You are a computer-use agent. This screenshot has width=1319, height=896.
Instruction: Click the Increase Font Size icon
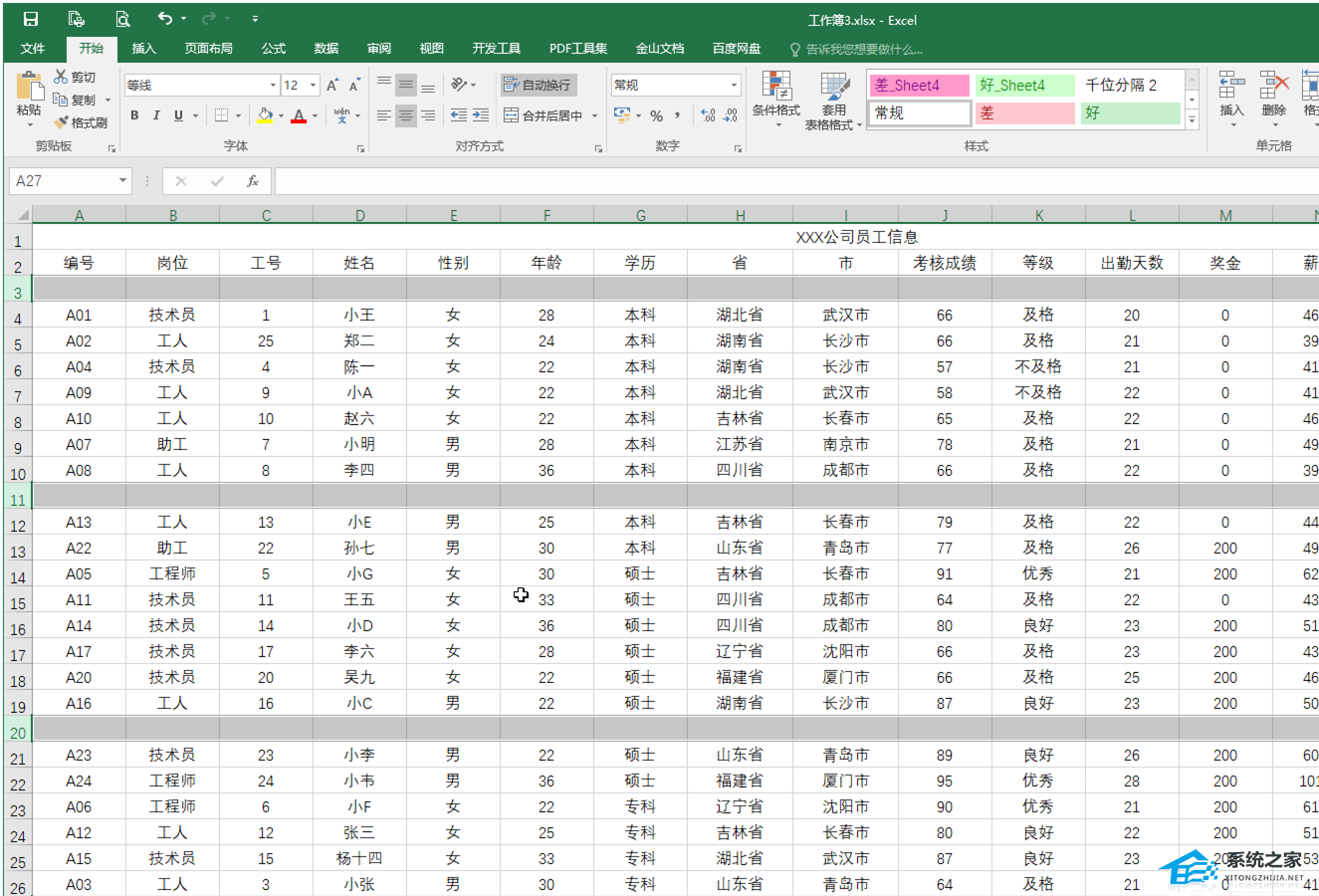coord(332,86)
